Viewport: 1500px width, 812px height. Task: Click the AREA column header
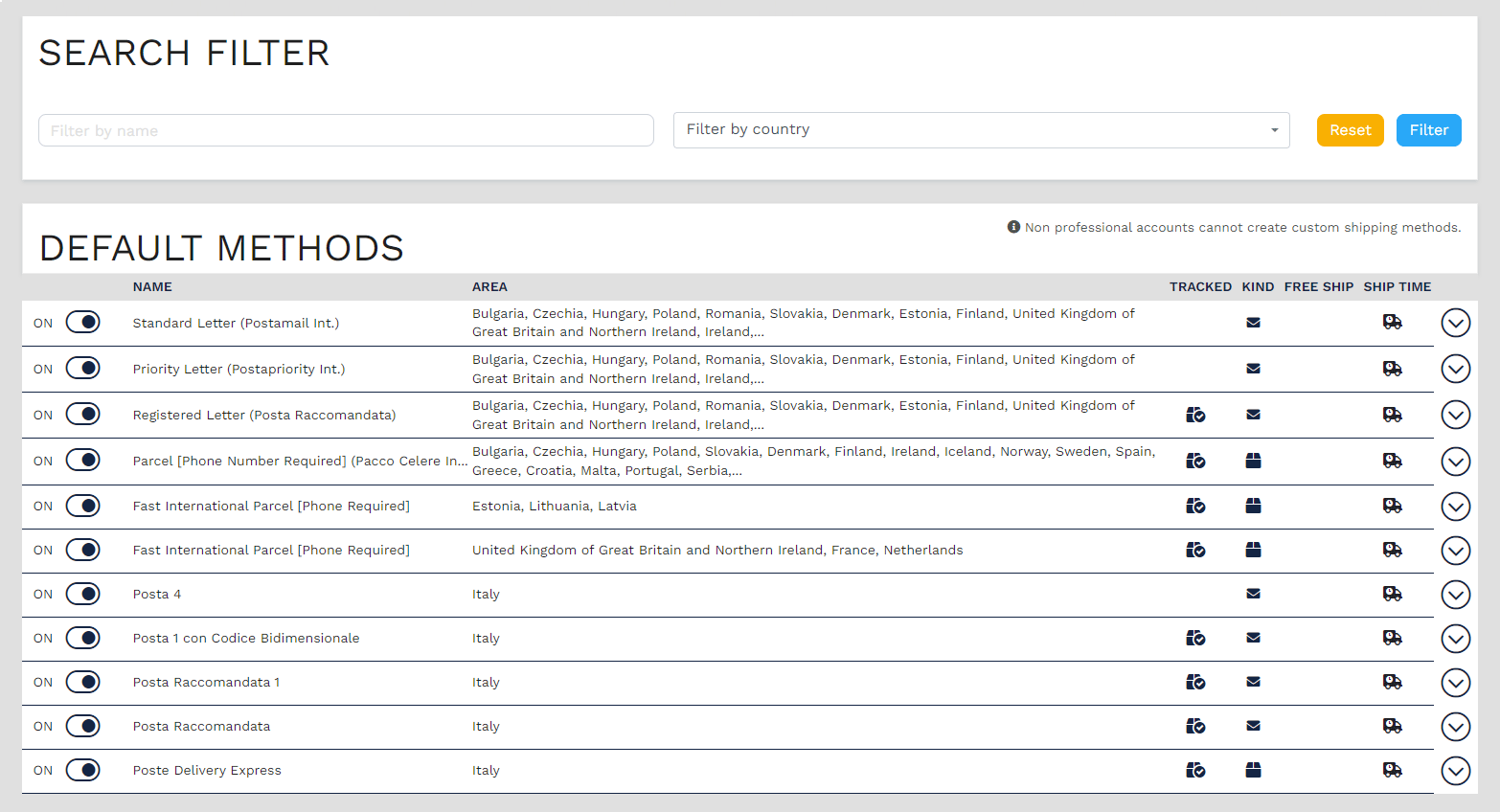(x=489, y=286)
